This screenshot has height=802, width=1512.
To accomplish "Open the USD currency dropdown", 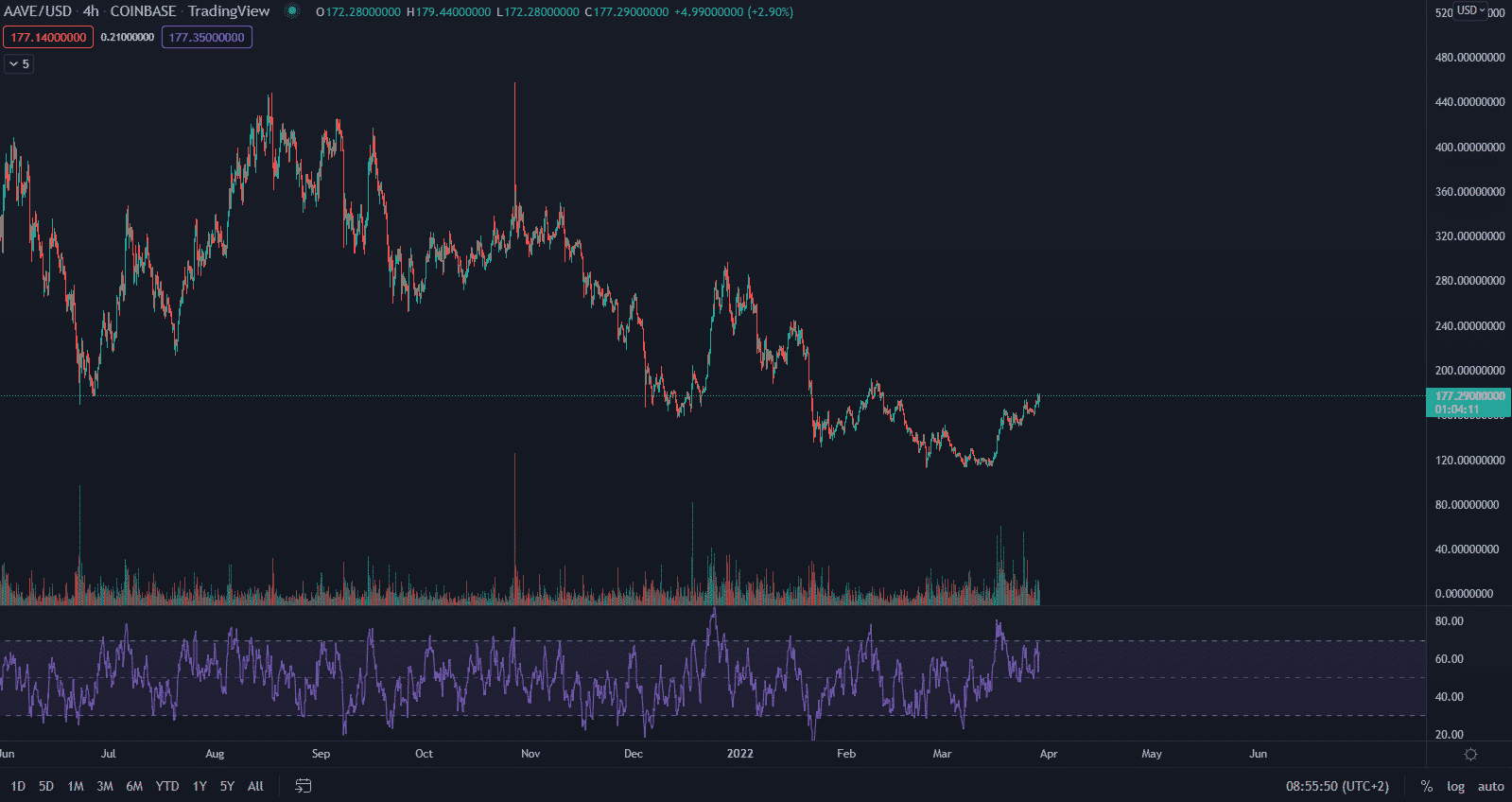I will (x=1470, y=10).
